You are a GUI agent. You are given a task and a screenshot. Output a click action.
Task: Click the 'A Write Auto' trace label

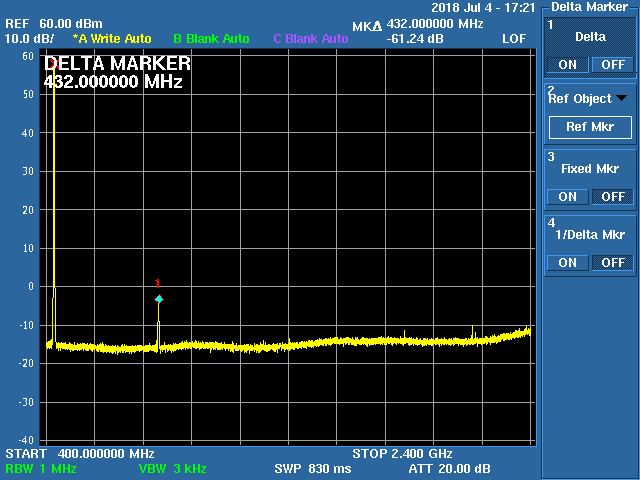(x=112, y=39)
